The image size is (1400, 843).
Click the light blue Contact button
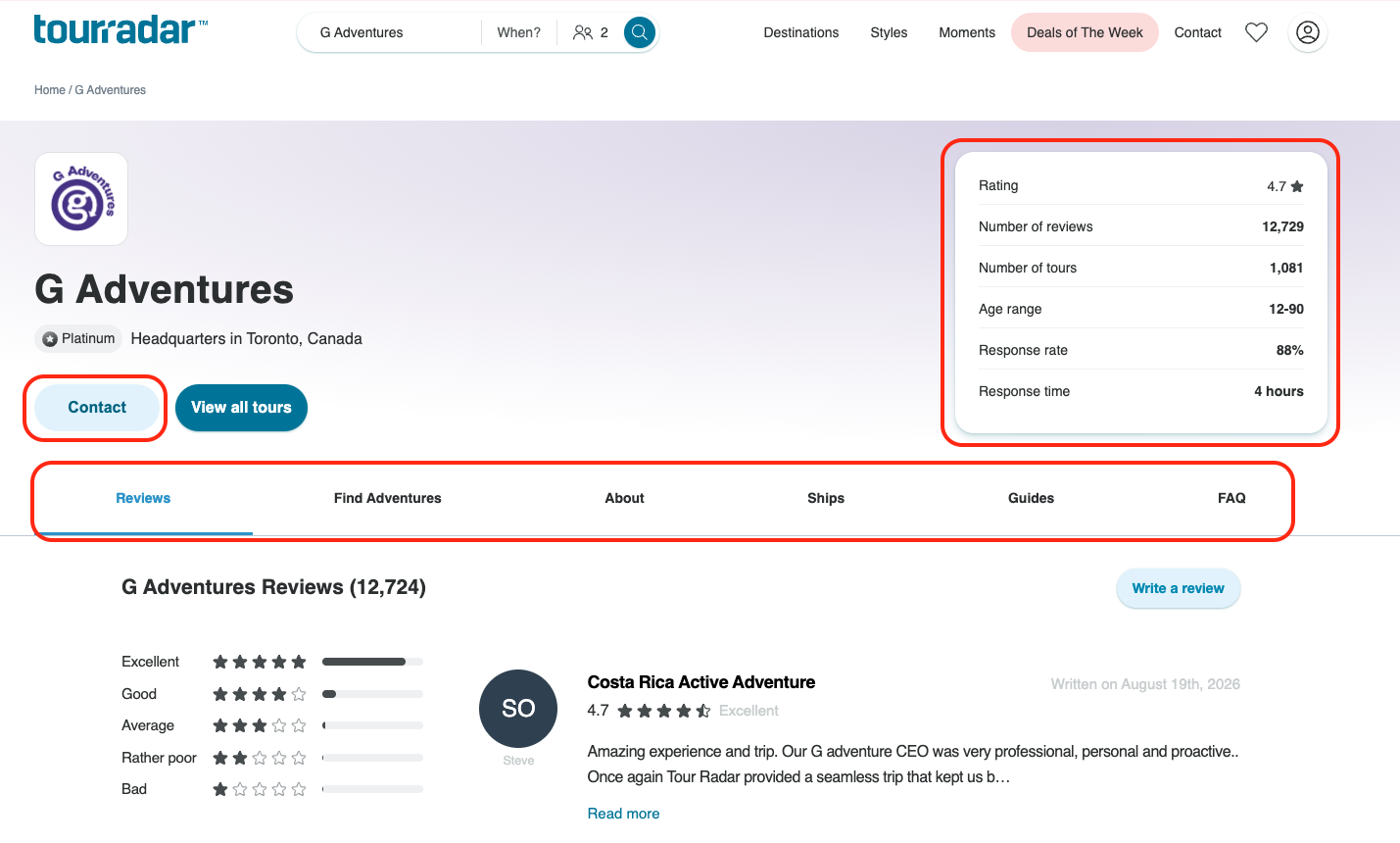click(97, 408)
